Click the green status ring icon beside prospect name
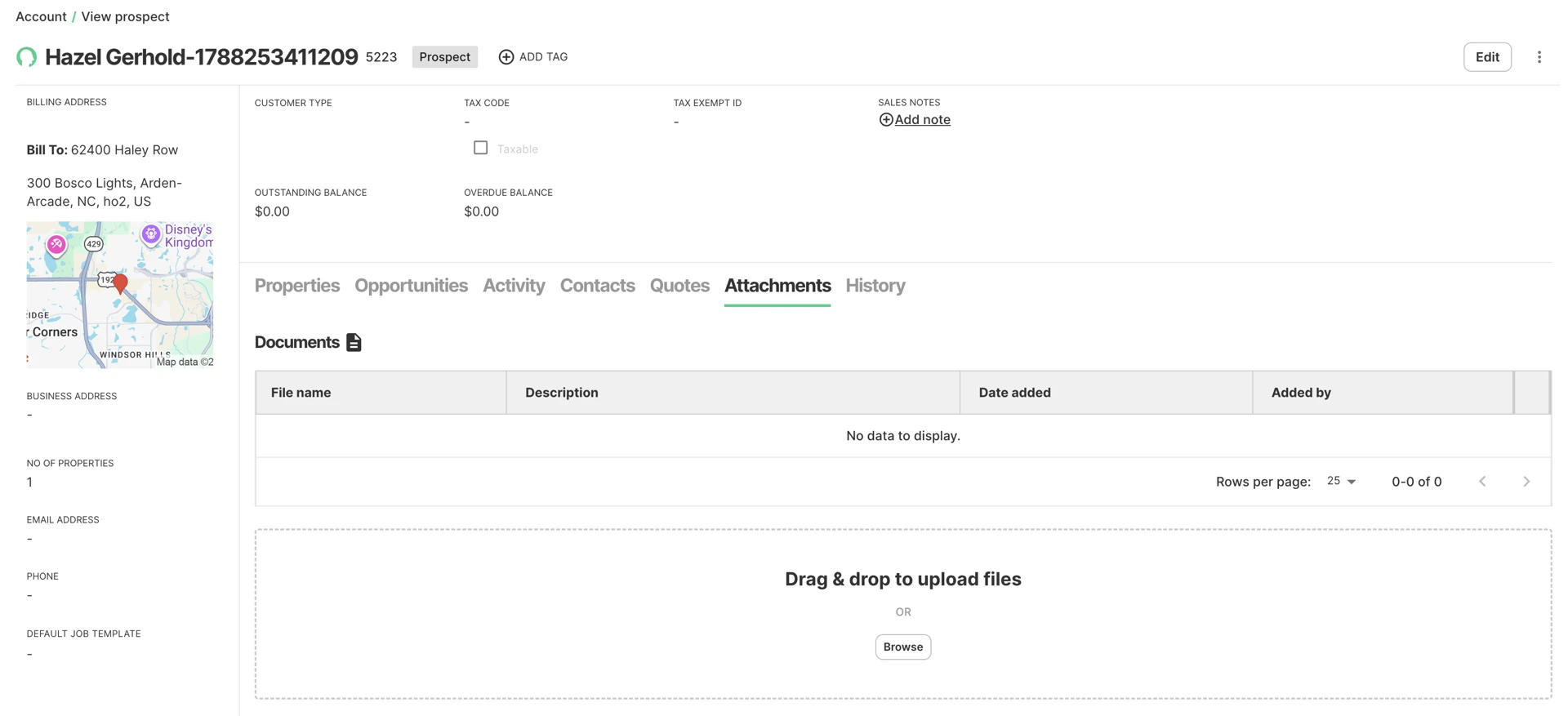This screenshot has height=716, width=1568. pos(26,56)
